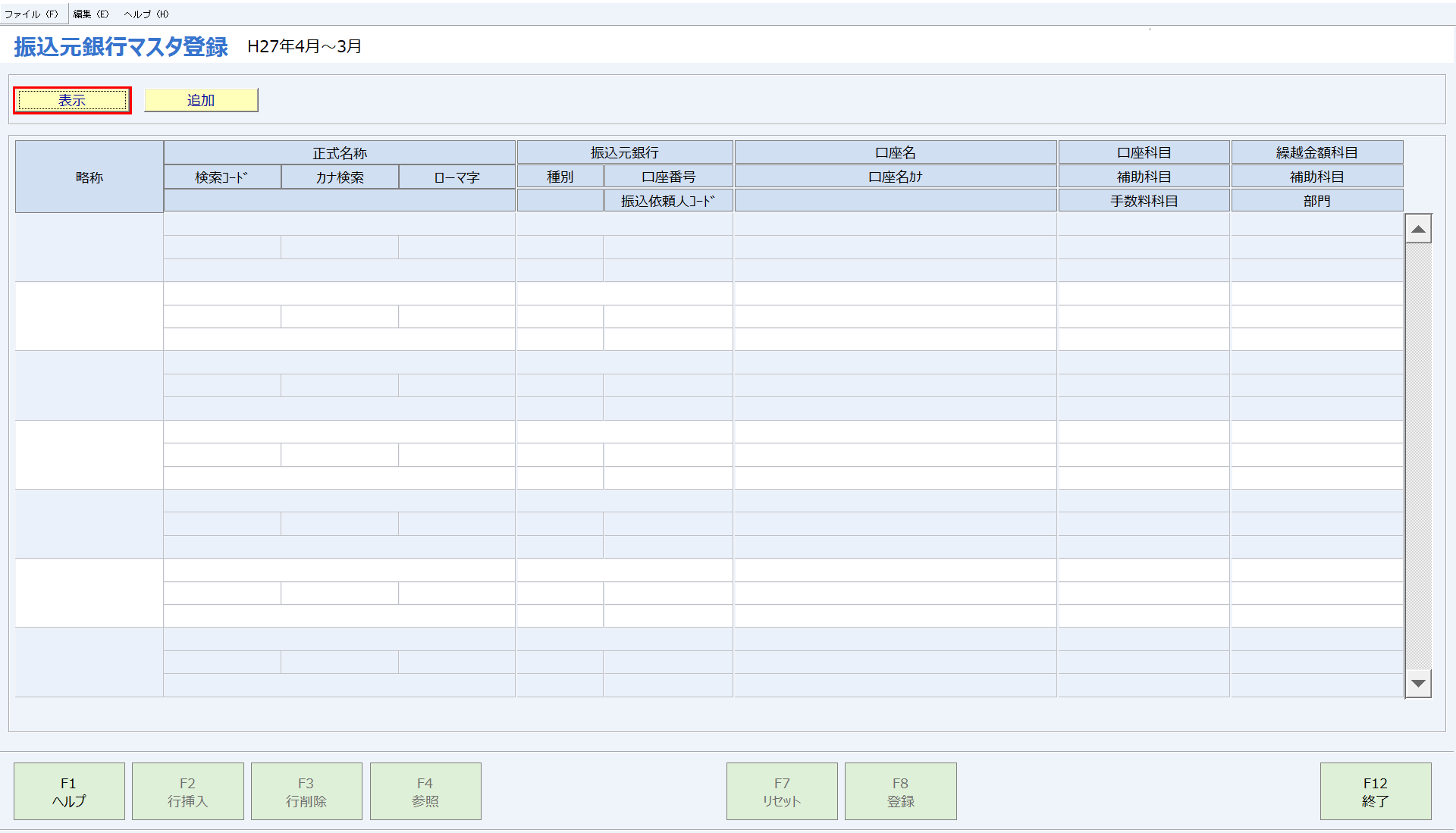
Task: Click the 略称 column header
Action: tap(89, 177)
